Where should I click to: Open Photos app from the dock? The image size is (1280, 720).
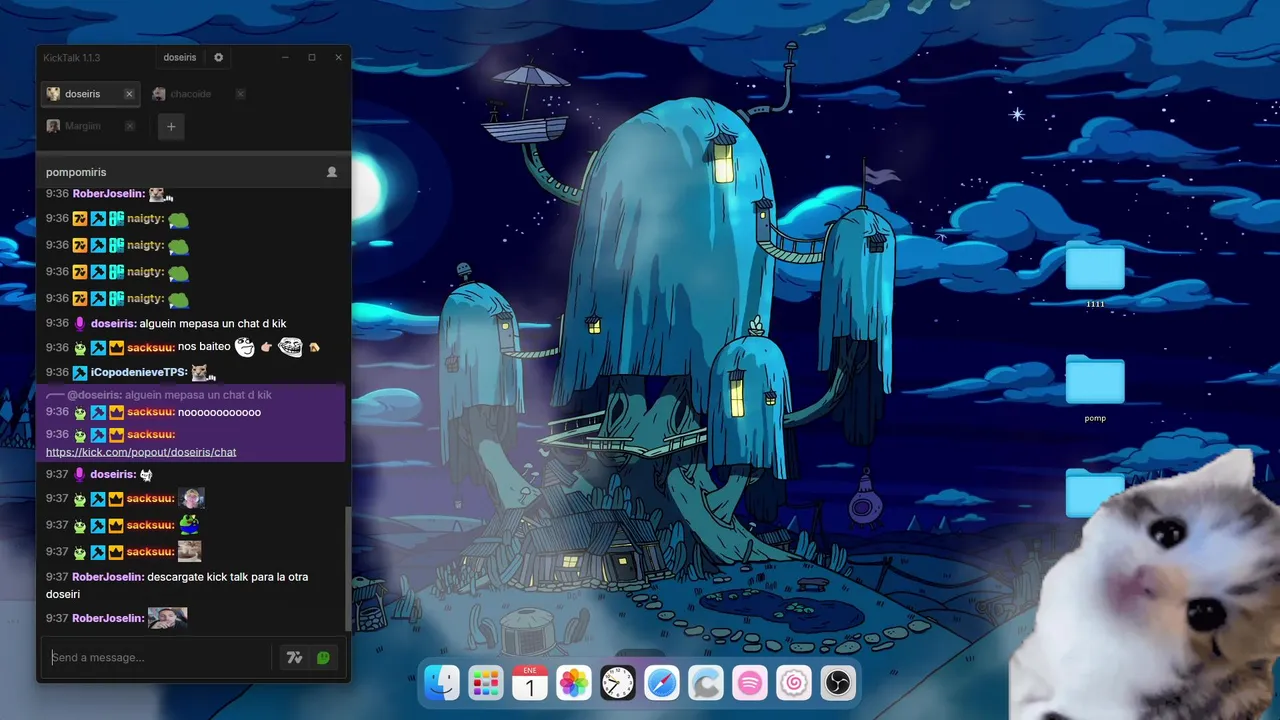click(x=574, y=683)
